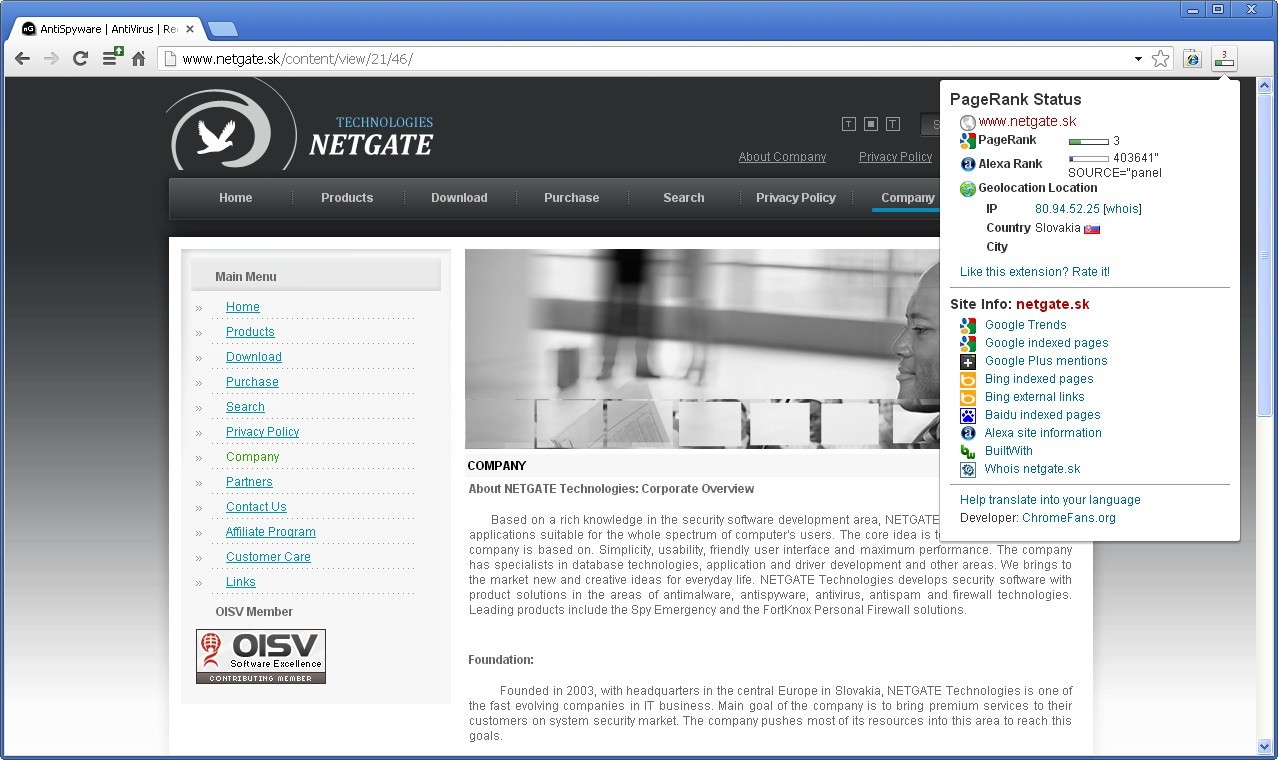Open the Chrome menu with update badge
This screenshot has width=1278, height=760.
[x=112, y=57]
